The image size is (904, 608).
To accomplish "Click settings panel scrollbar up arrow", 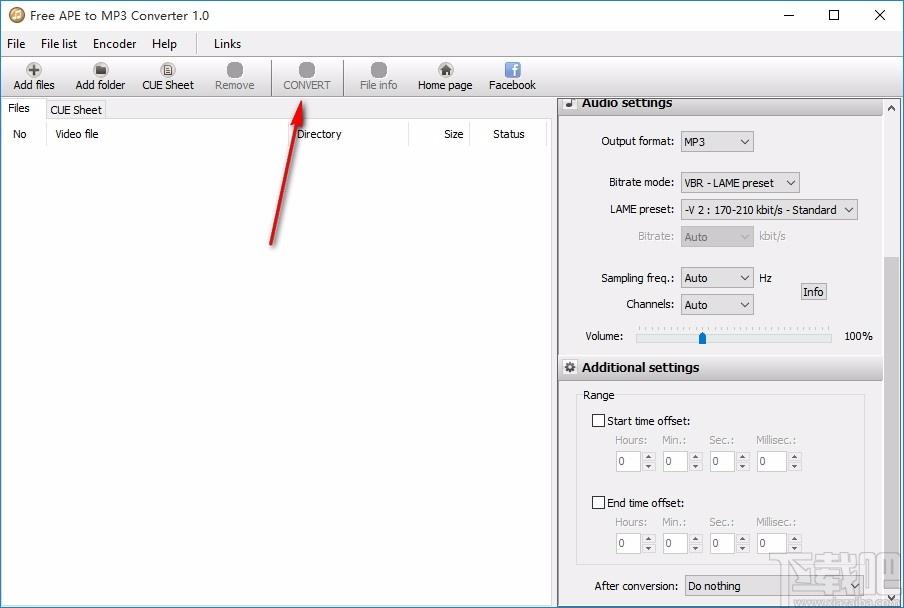I will (x=891, y=108).
